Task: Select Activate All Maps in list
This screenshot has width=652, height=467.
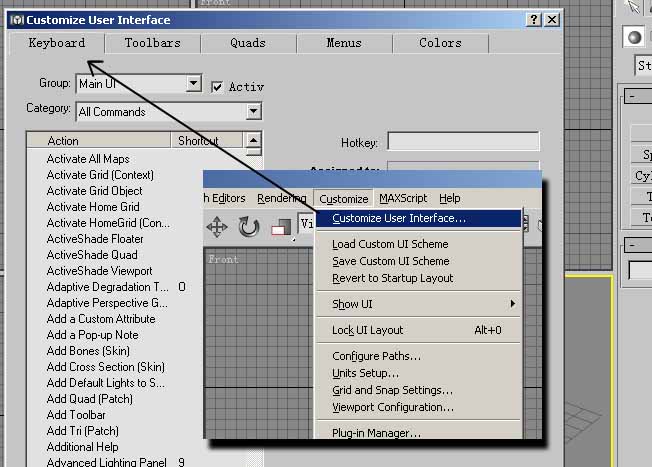Action: pyautogui.click(x=88, y=159)
